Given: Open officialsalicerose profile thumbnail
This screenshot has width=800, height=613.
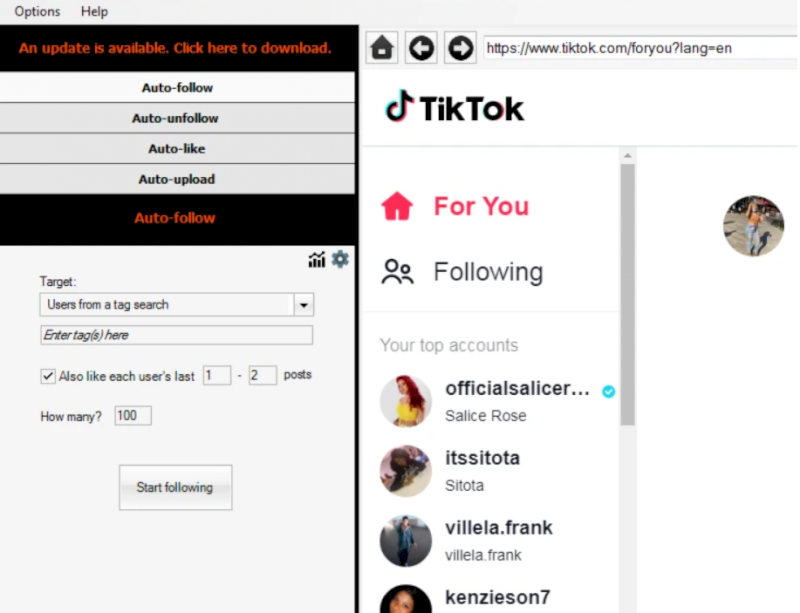Looking at the screenshot, I should 406,401.
